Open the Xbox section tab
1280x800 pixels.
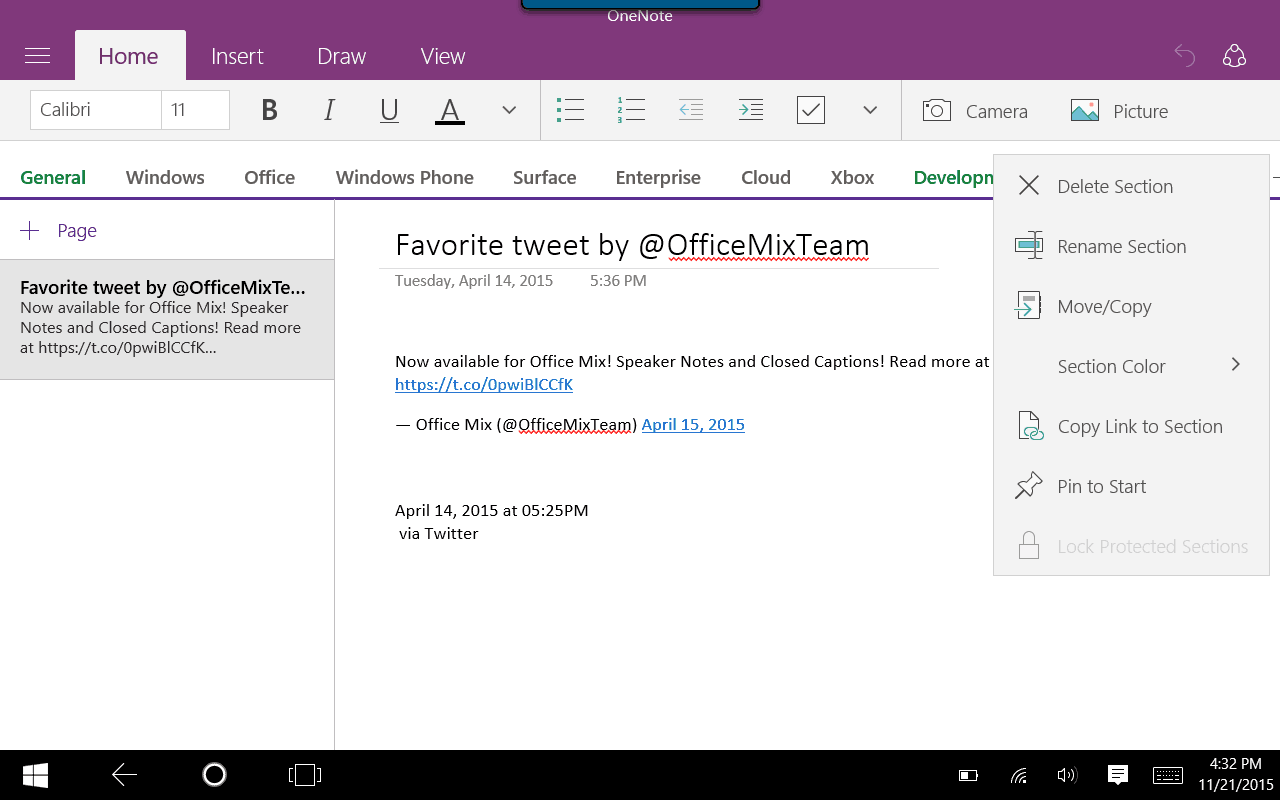pos(852,177)
